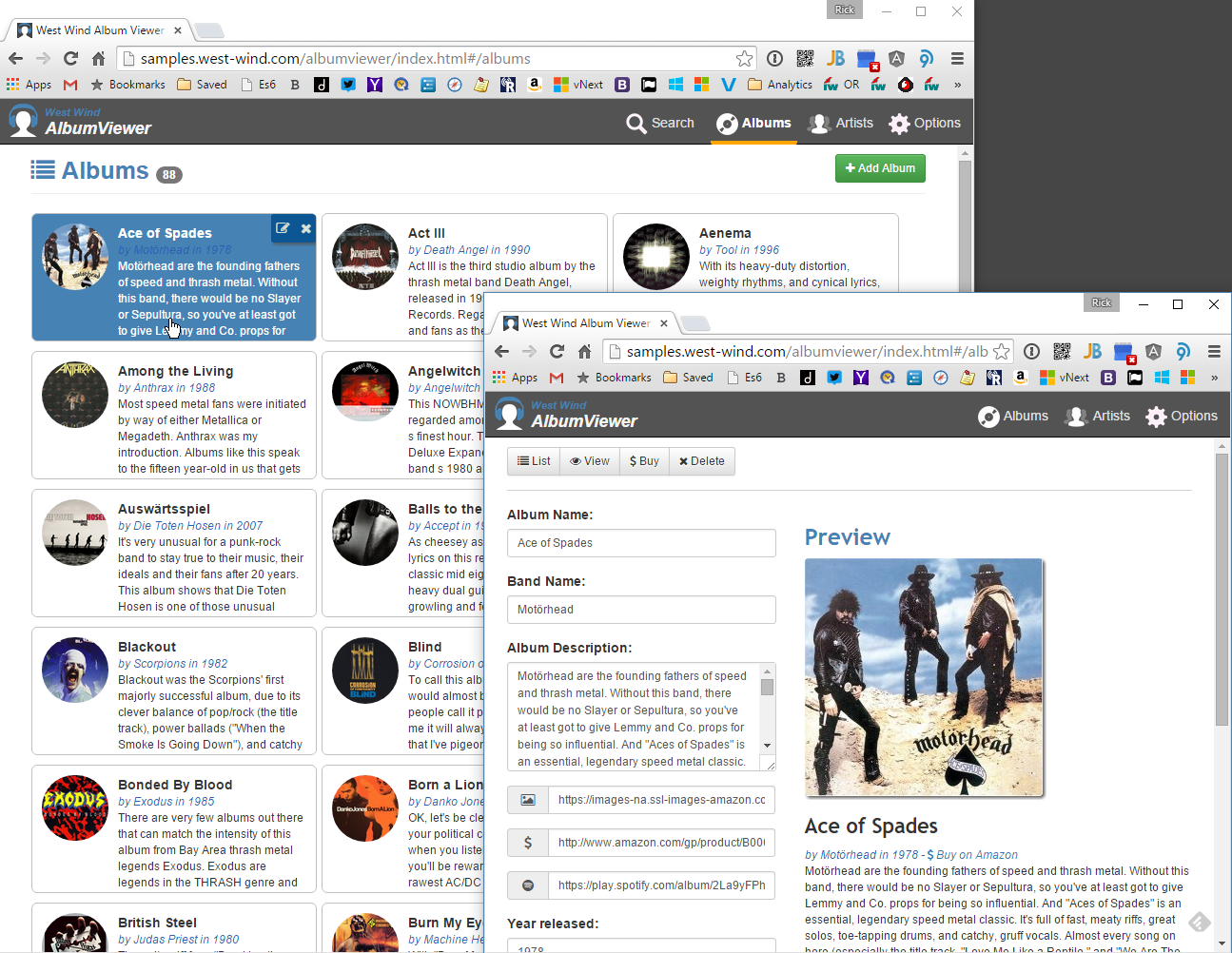Open Bookmarks folder in back window
Viewport: 1232px width, 953px height.
127,85
